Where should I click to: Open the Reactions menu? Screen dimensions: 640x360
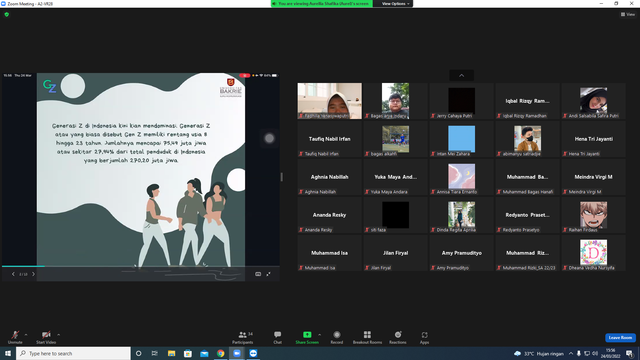tap(398, 337)
